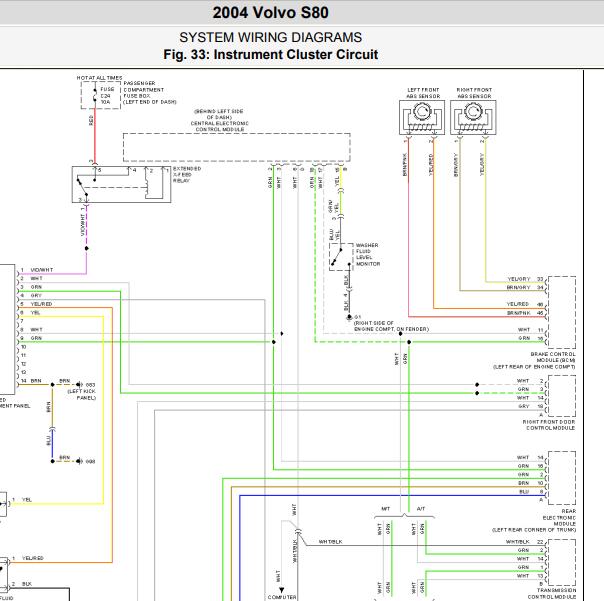Click the 'HOT AT ALL TIMES' label
This screenshot has width=604, height=601.
pyautogui.click(x=99, y=78)
